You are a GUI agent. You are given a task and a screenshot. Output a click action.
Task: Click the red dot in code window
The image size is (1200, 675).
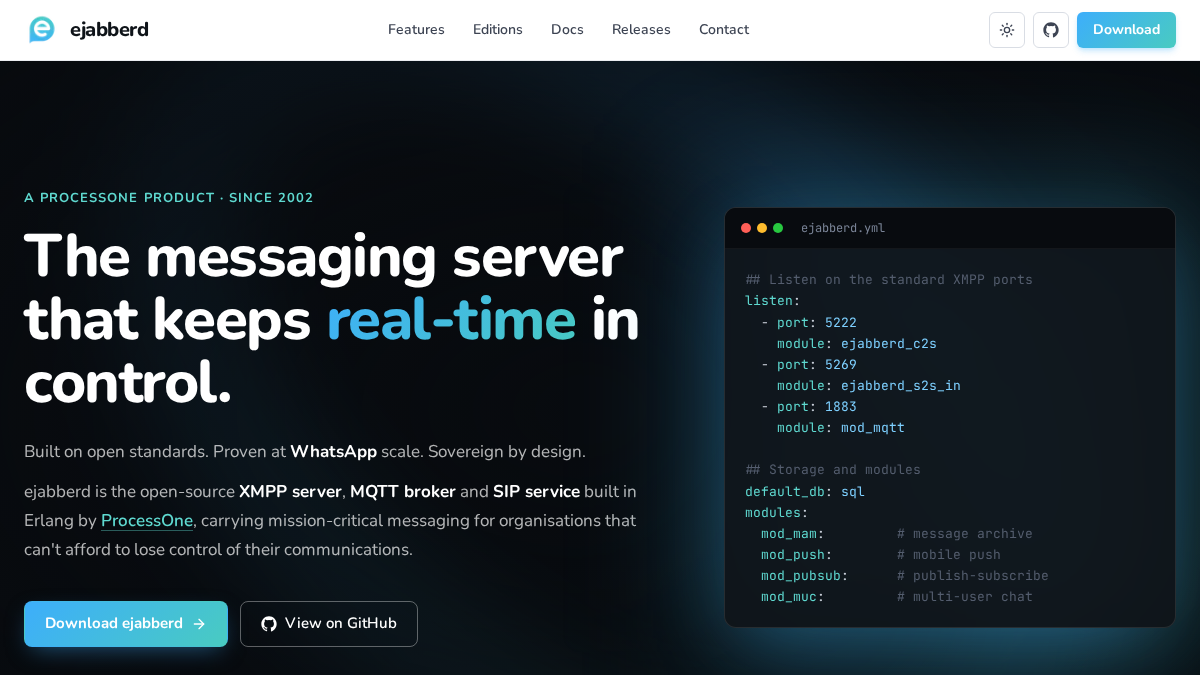746,228
